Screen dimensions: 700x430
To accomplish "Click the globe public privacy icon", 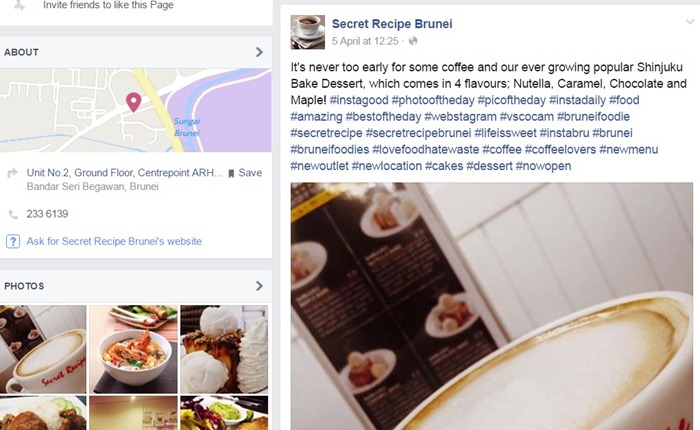I will pos(413,41).
